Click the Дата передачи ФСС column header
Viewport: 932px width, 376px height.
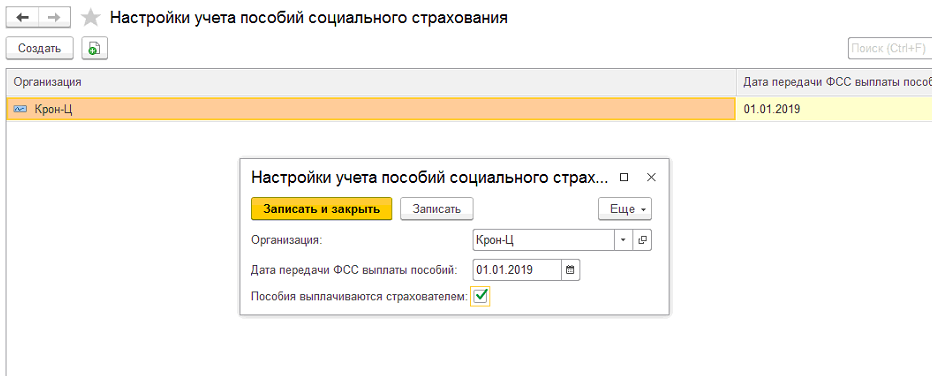[x=834, y=82]
